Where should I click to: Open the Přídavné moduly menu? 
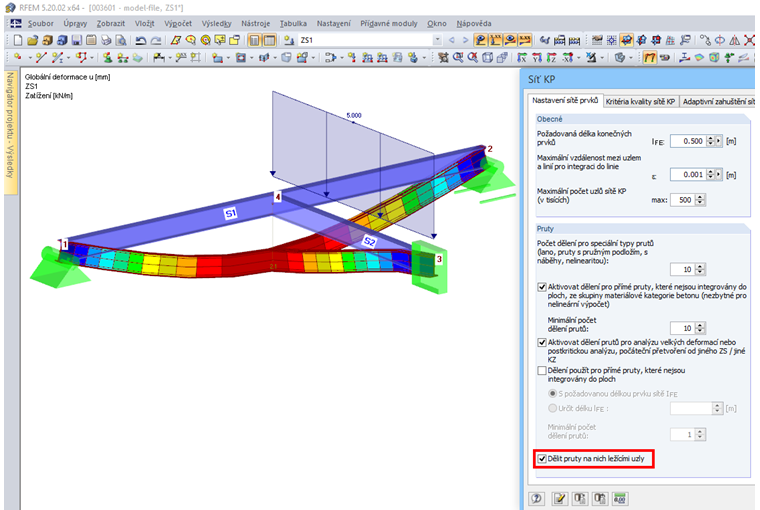coord(389,23)
